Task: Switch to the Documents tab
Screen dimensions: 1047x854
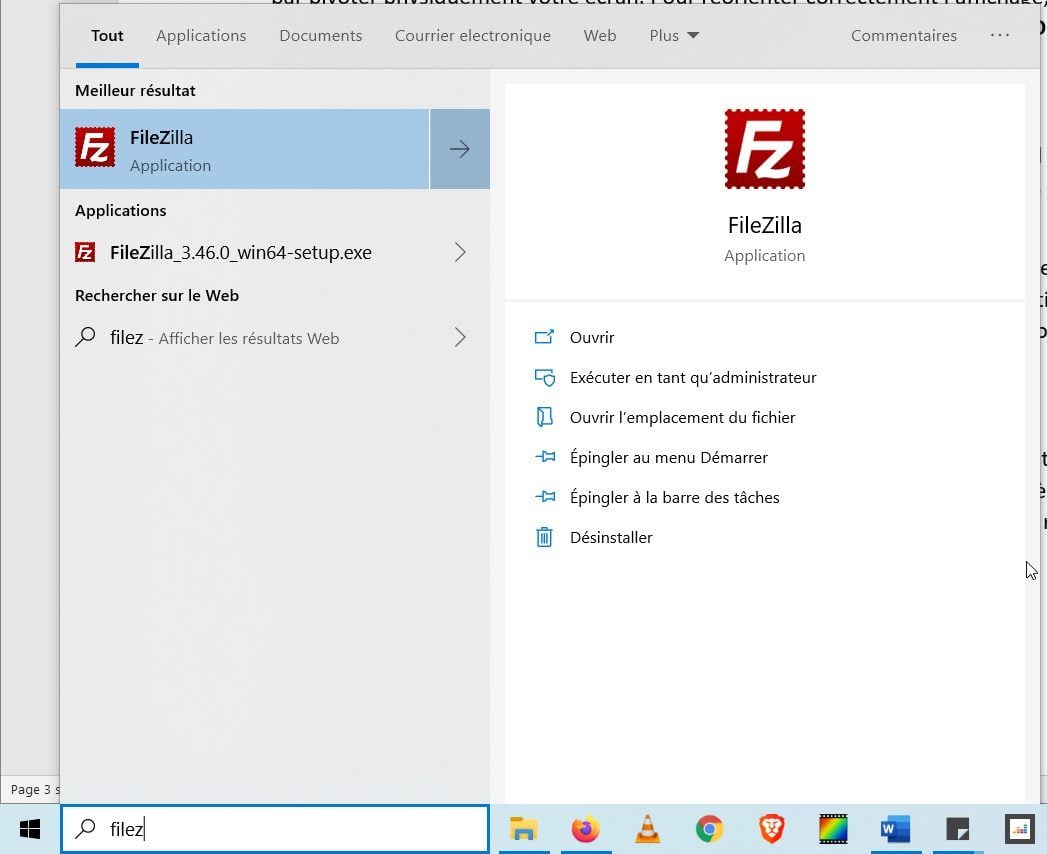Action: tap(321, 35)
